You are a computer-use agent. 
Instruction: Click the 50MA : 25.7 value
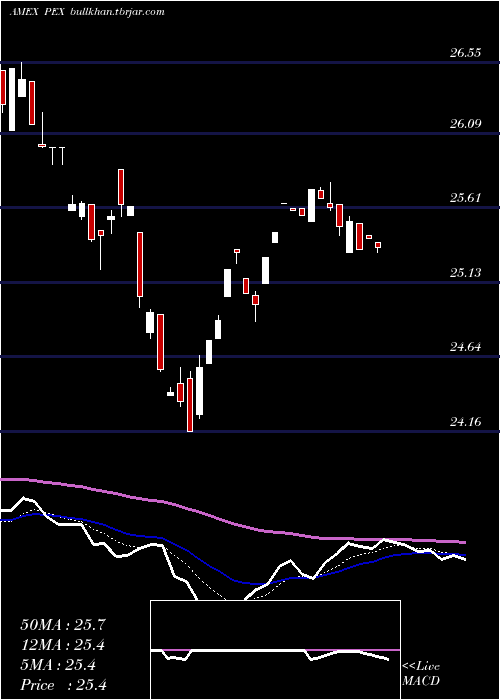pyautogui.click(x=63, y=625)
